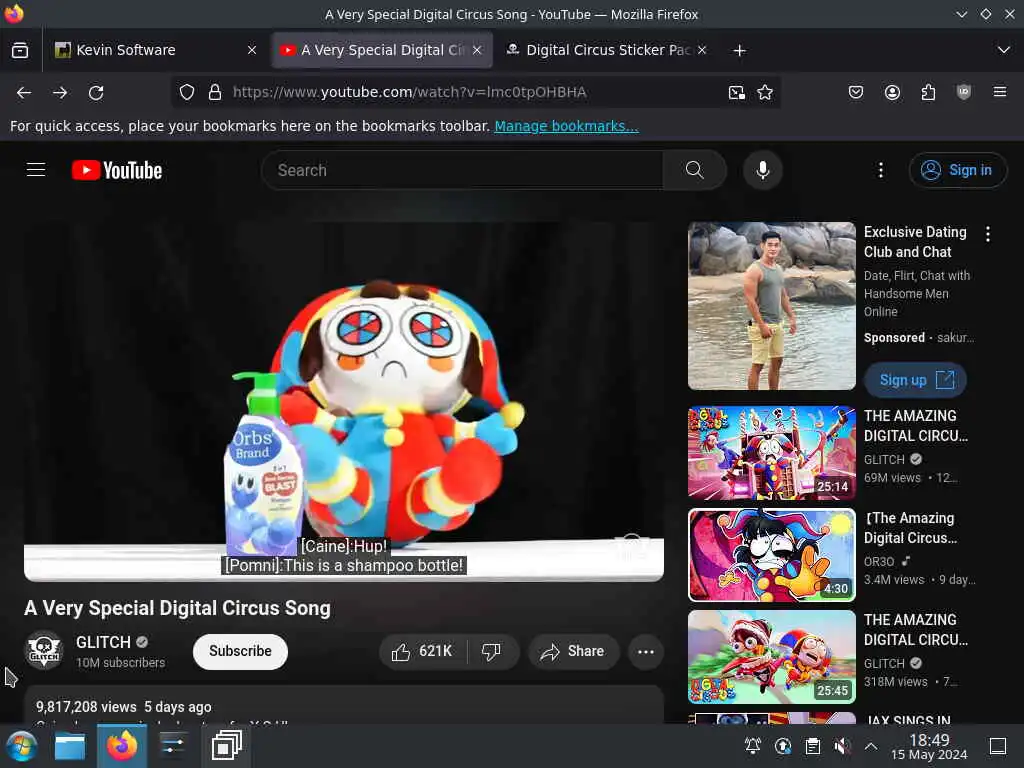Viewport: 1024px width, 768px height.
Task: Open clipboard icon in system tray
Action: [812, 746]
